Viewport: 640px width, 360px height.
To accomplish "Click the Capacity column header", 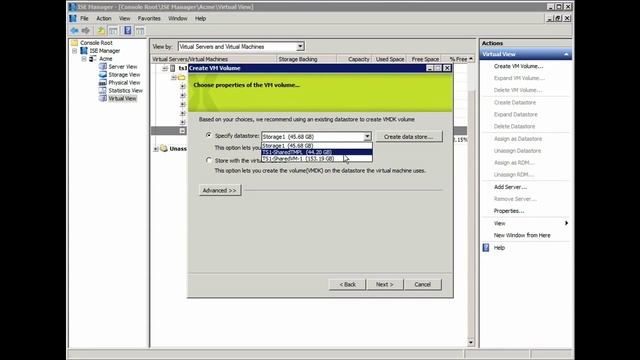I will point(354,59).
